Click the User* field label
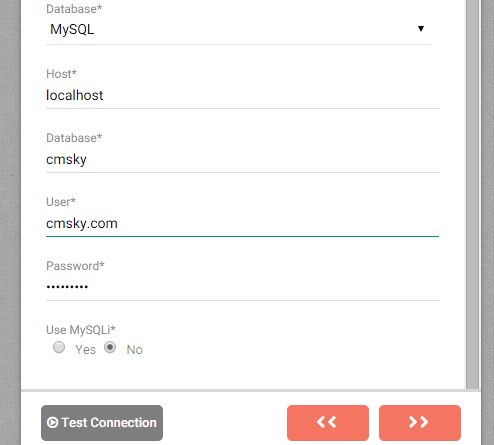Screen dimensions: 494x445 61,202
